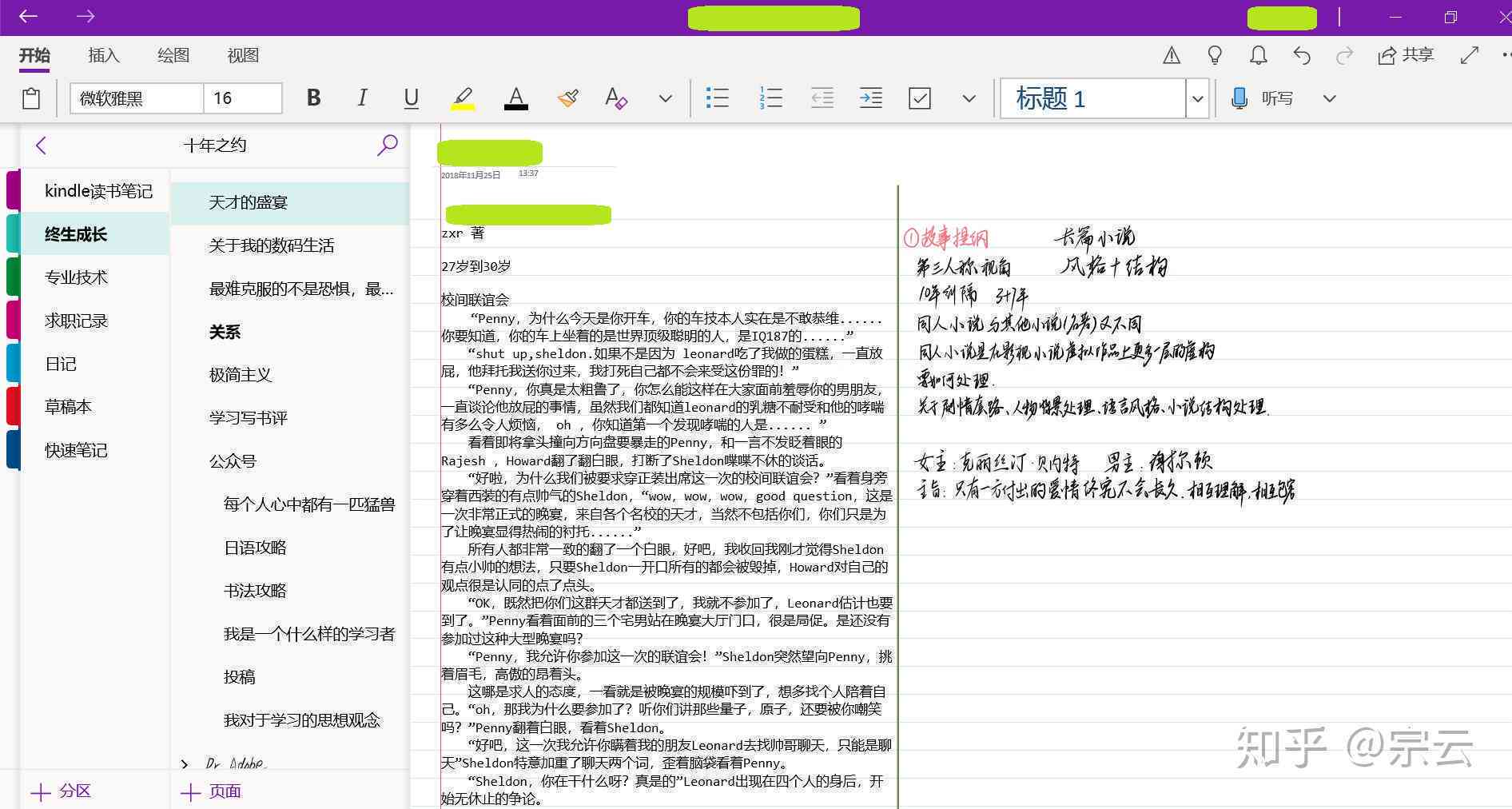The height and width of the screenshot is (809, 1512).
Task: Decrease the indent level
Action: [822, 98]
